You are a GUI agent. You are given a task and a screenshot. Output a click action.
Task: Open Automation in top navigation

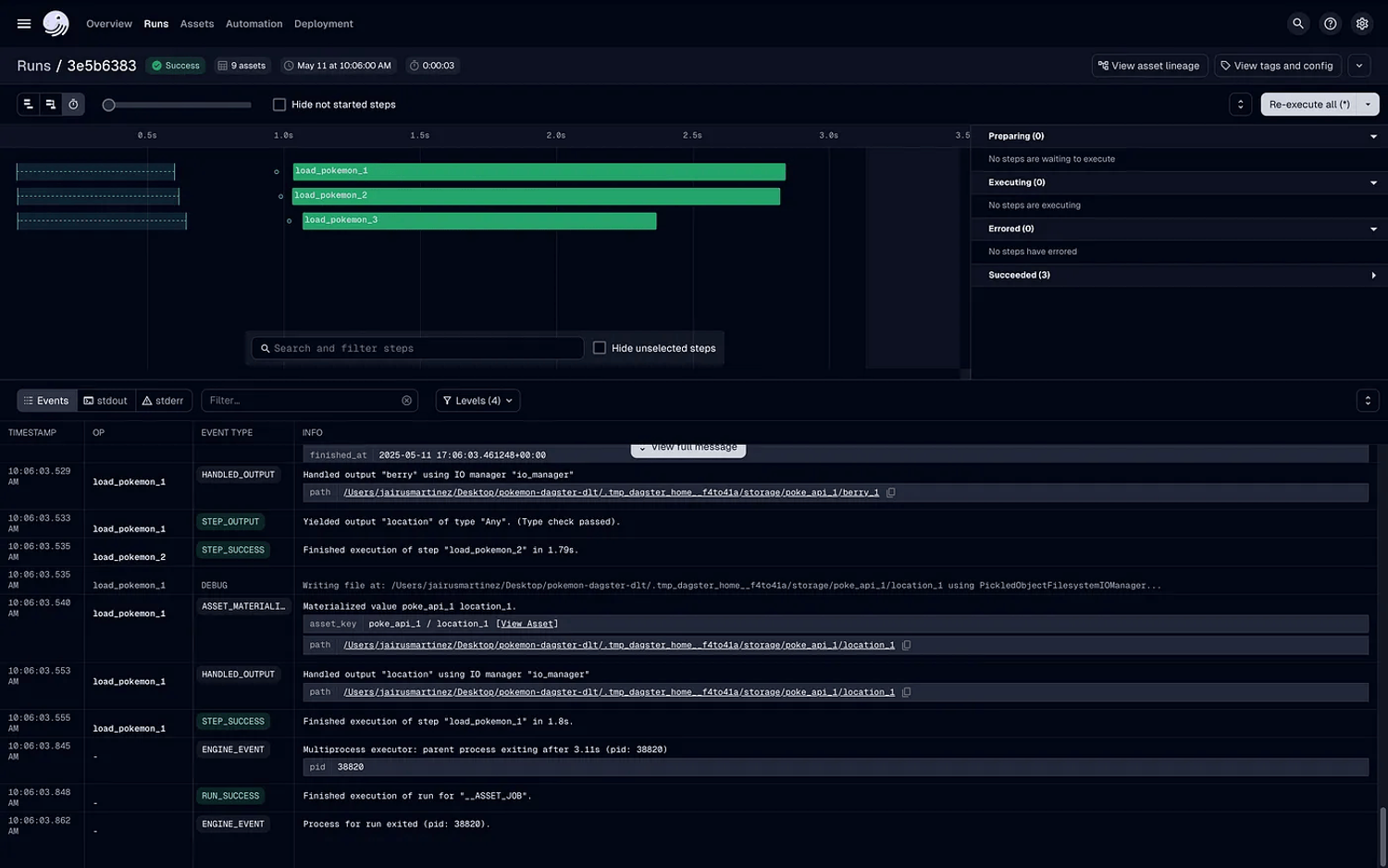click(254, 24)
